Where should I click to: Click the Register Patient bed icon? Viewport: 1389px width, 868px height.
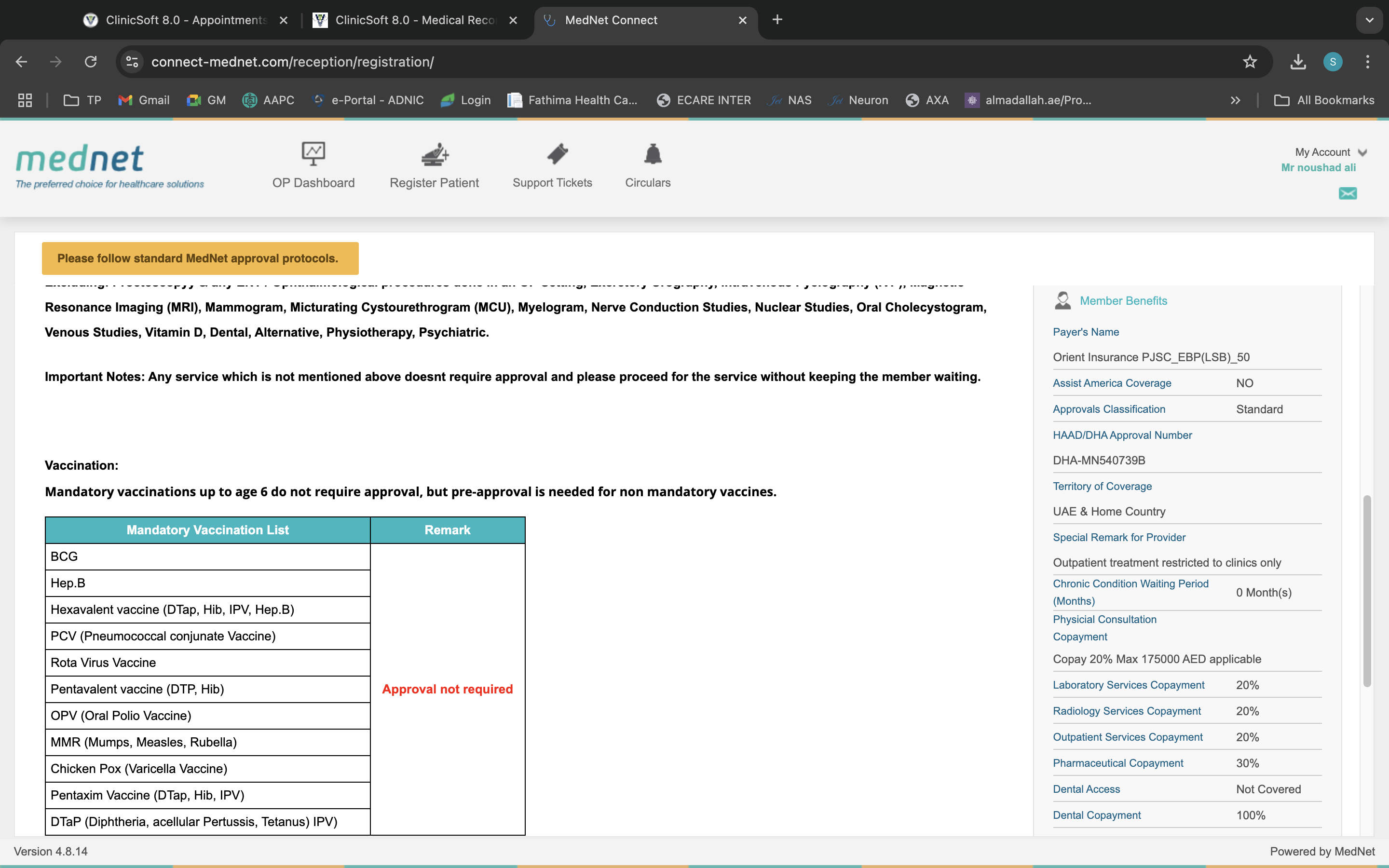click(x=435, y=154)
